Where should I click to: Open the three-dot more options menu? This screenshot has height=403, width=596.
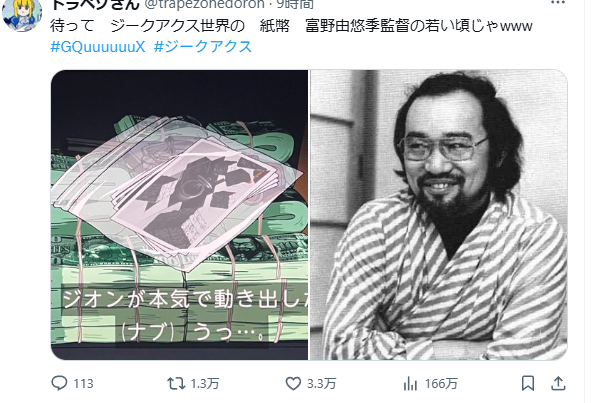558,3
